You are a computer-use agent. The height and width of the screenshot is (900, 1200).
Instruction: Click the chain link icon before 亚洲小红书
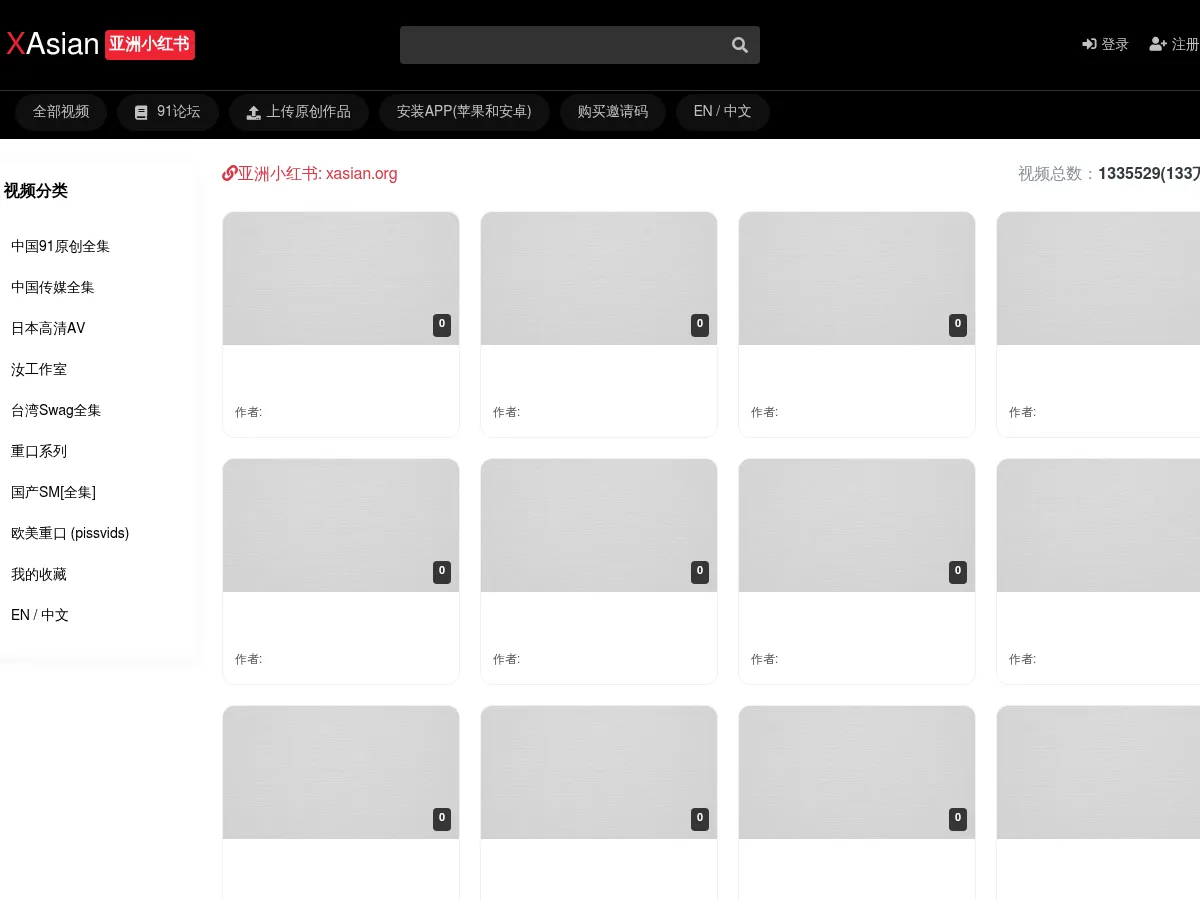pyautogui.click(x=229, y=173)
